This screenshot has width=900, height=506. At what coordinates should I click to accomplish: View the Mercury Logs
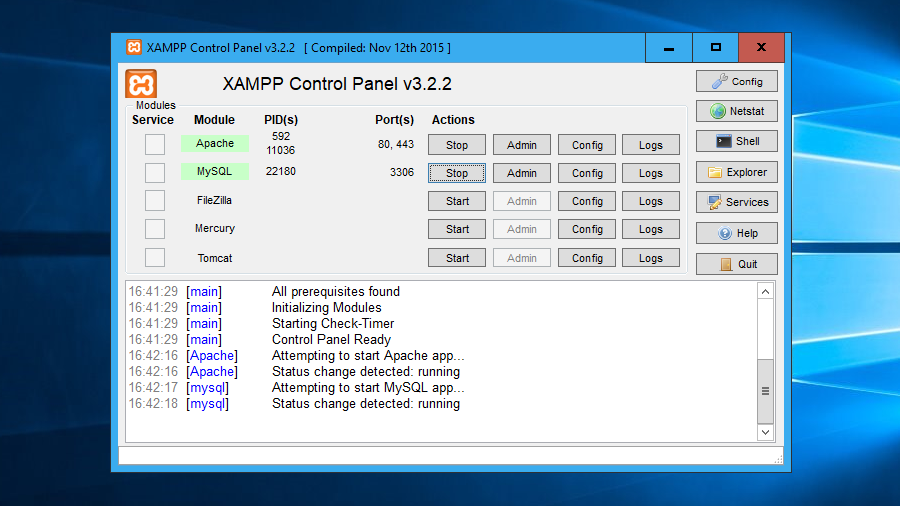click(651, 229)
